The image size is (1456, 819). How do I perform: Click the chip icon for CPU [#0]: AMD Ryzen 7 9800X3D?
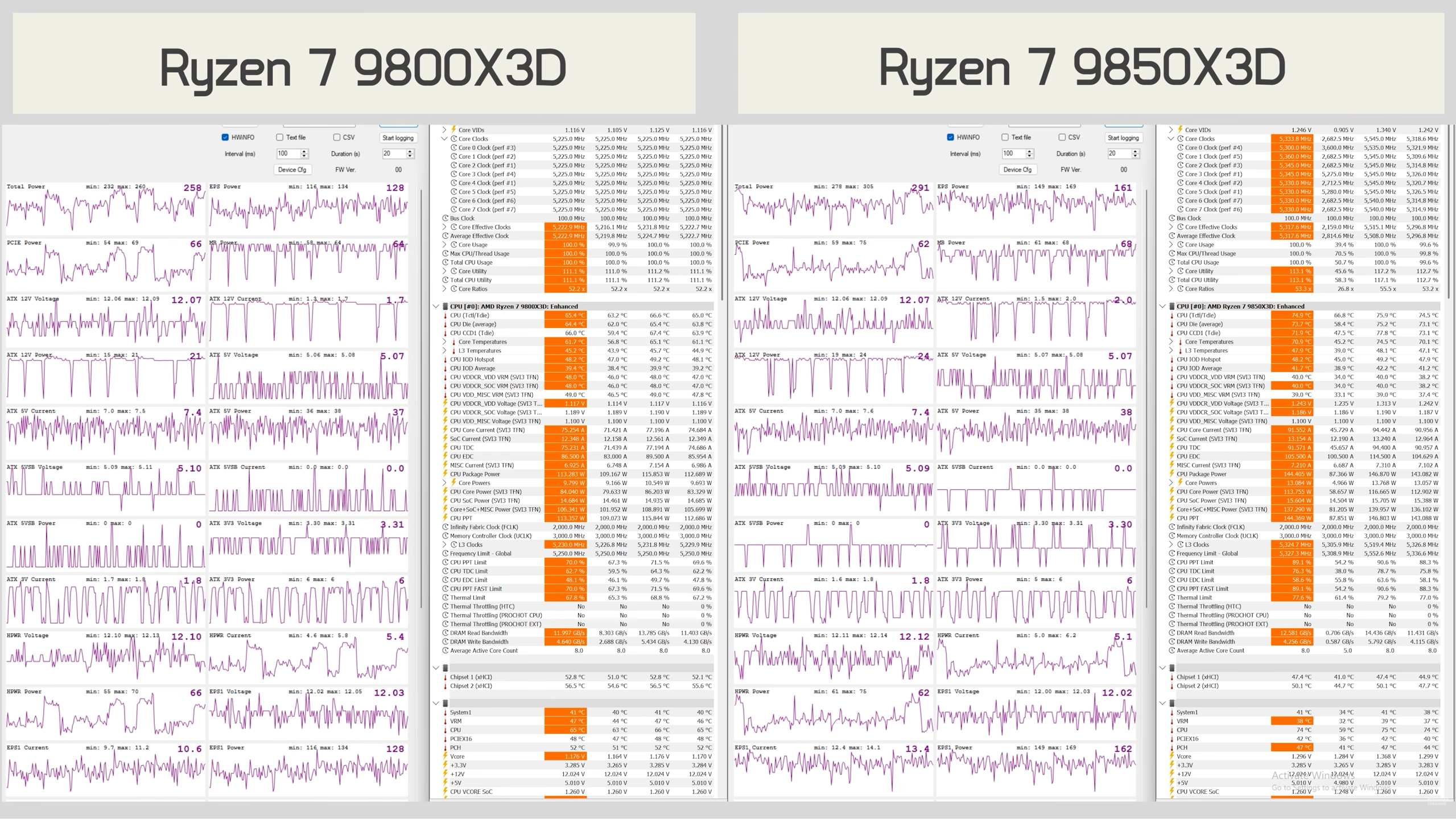pyautogui.click(x=446, y=306)
